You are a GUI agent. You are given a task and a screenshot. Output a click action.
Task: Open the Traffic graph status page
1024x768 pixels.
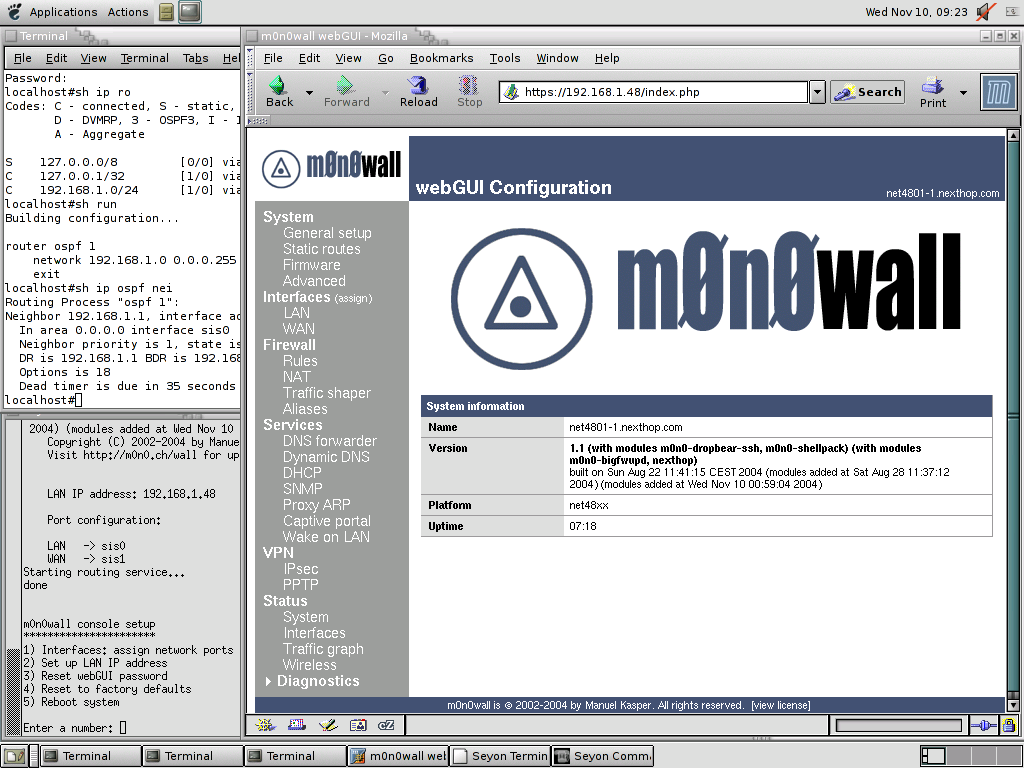323,649
